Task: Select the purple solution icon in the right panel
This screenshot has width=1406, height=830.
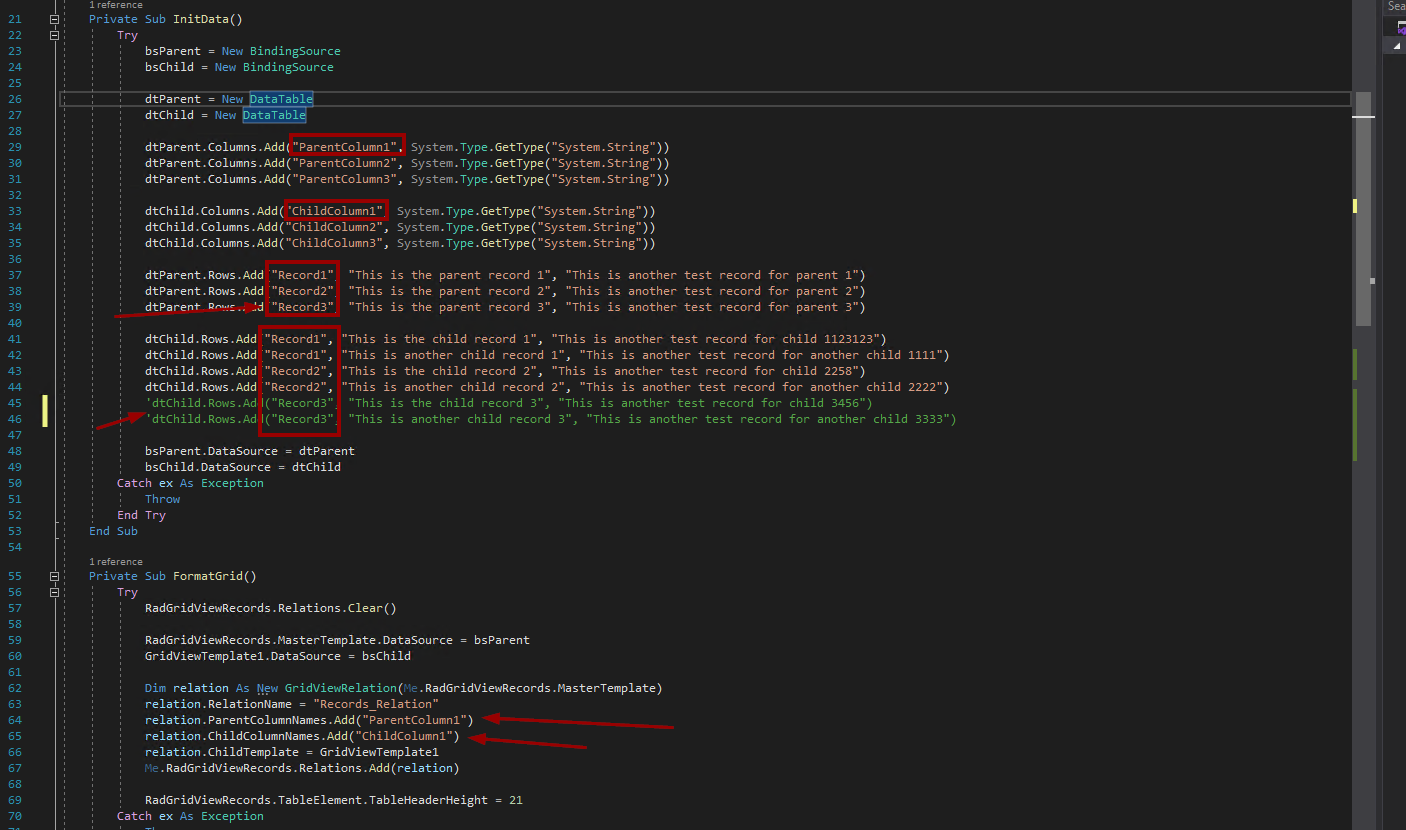Action: (1402, 29)
